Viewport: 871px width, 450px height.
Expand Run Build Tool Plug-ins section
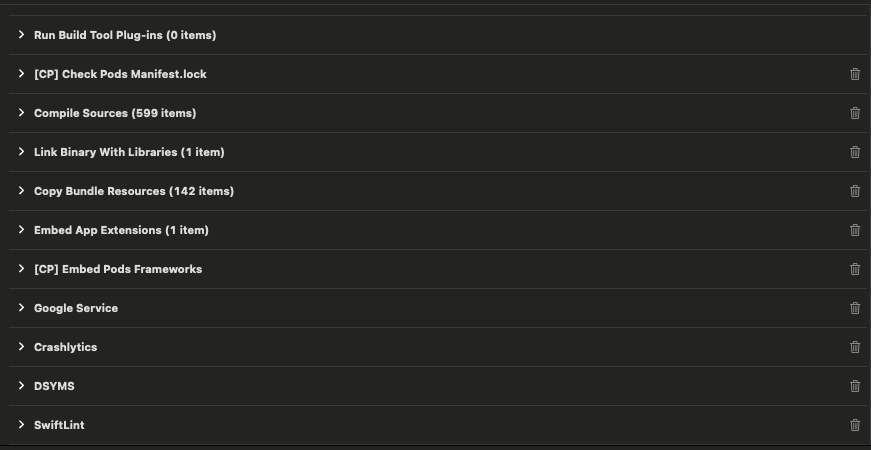point(21,35)
